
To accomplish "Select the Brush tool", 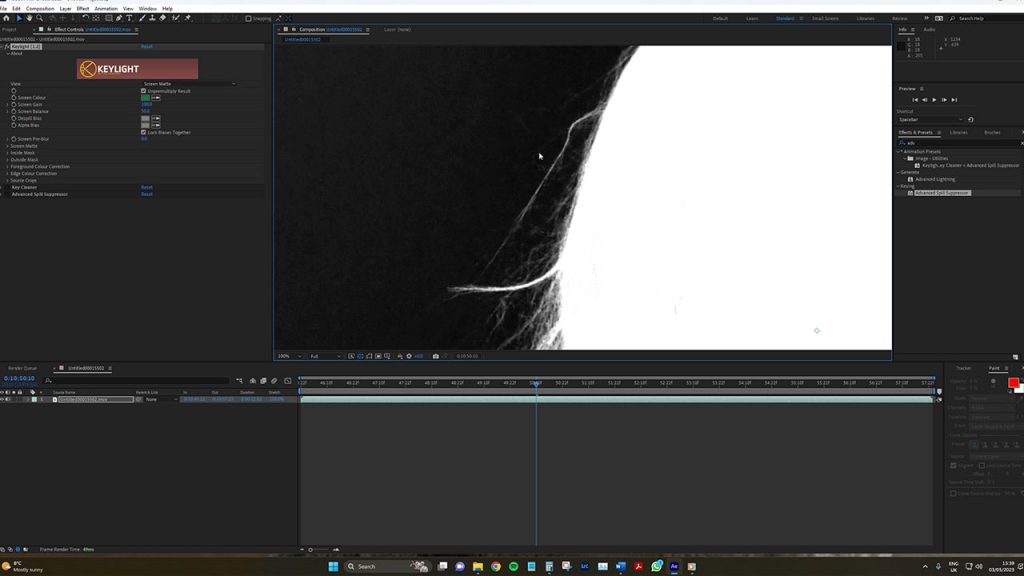I will [142, 18].
